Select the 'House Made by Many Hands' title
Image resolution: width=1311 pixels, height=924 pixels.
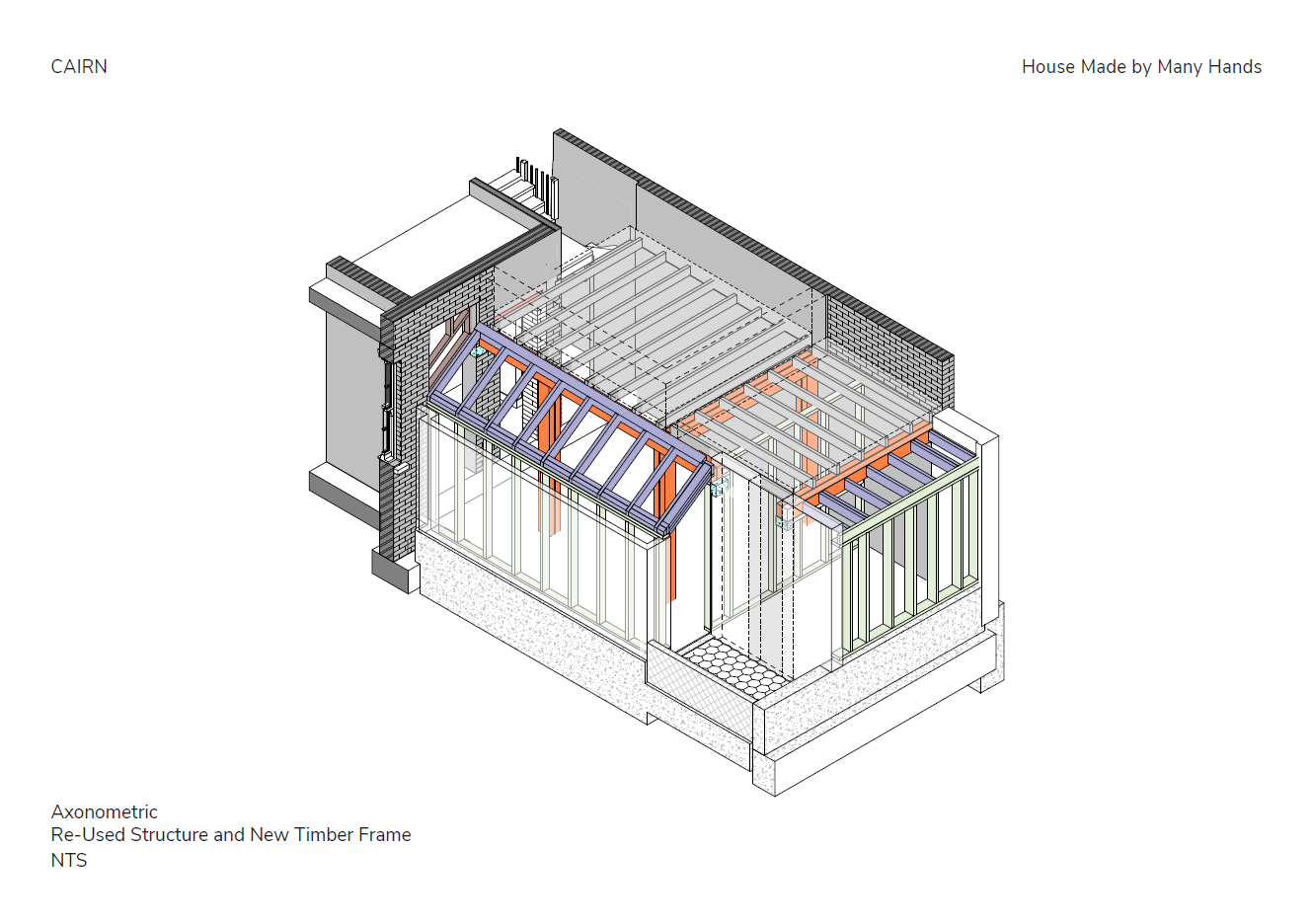[x=1141, y=67]
